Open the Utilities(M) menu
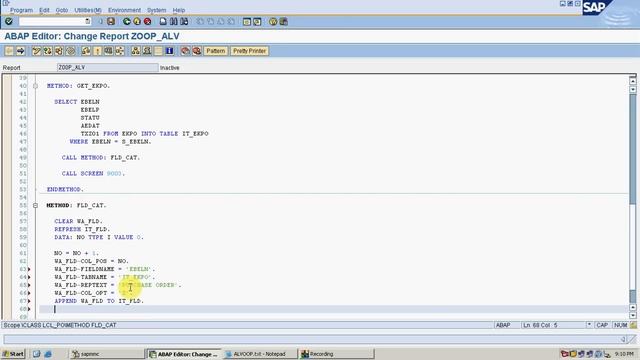Viewport: 640px width, 360px height. (88, 10)
